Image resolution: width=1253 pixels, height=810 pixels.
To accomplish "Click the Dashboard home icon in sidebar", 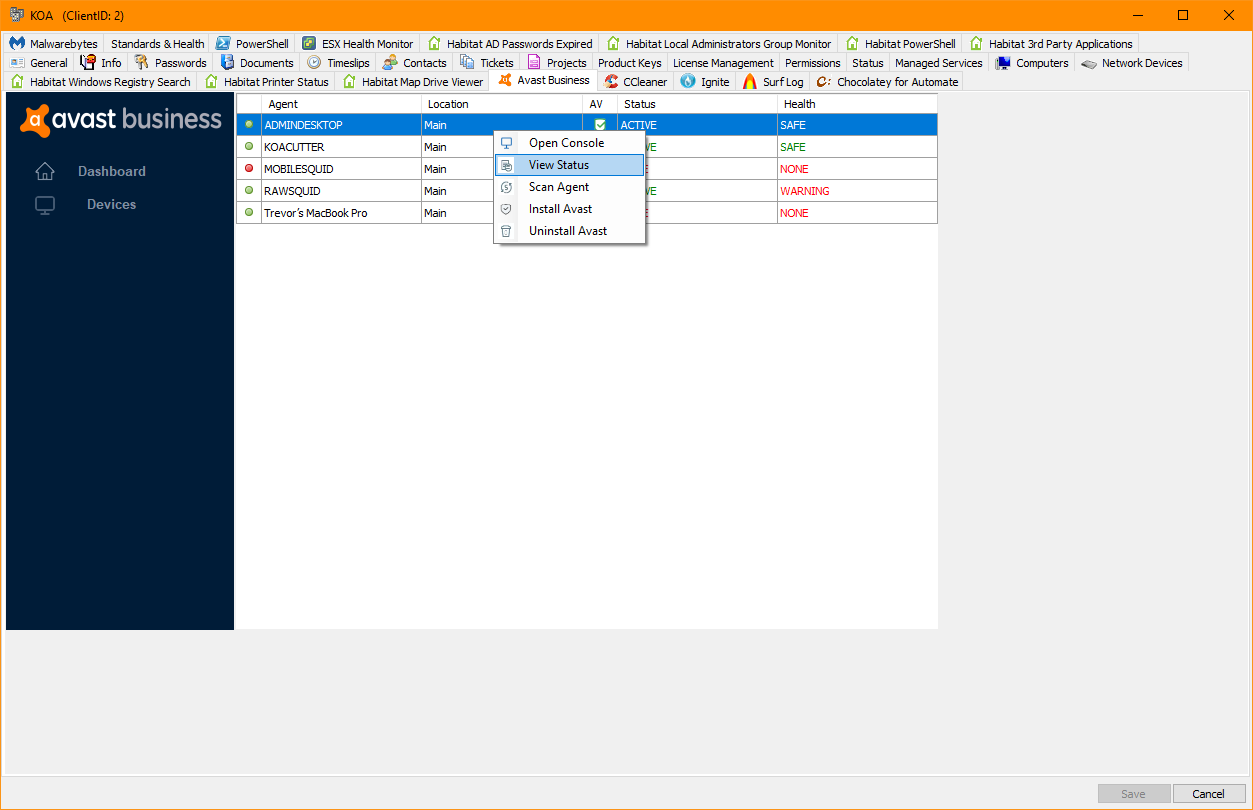I will [45, 171].
